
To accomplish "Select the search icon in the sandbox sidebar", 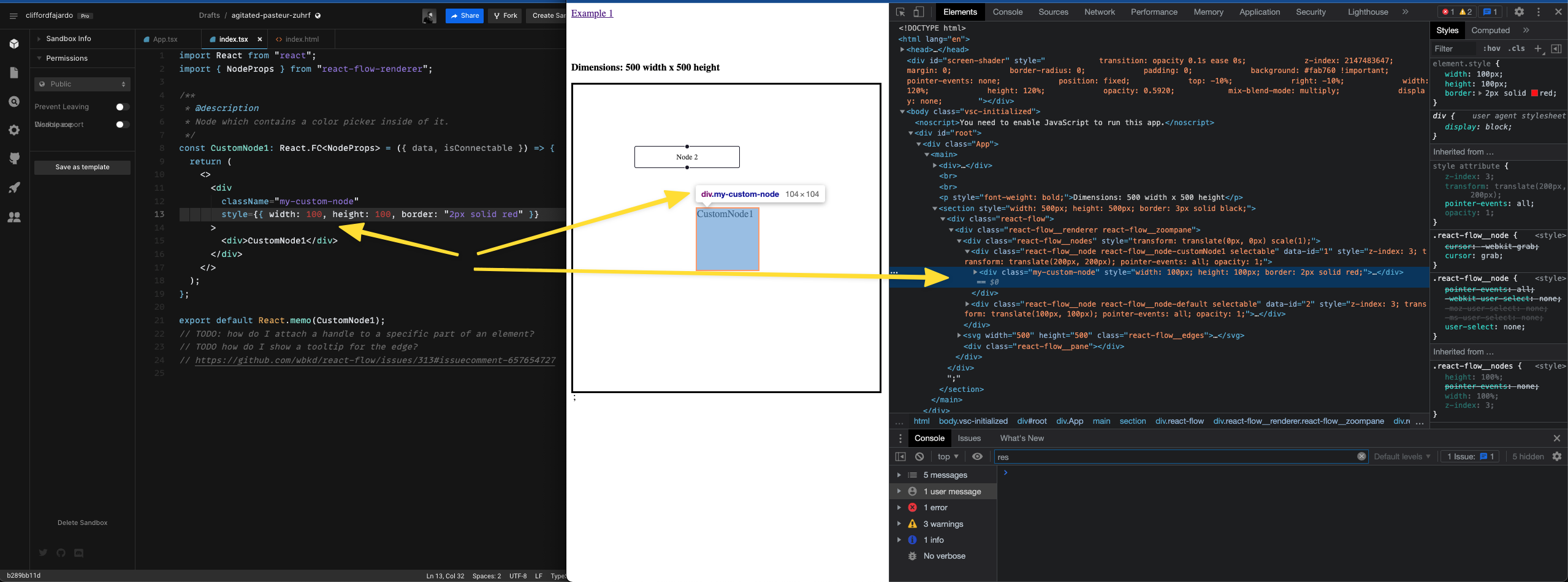I will [x=14, y=101].
